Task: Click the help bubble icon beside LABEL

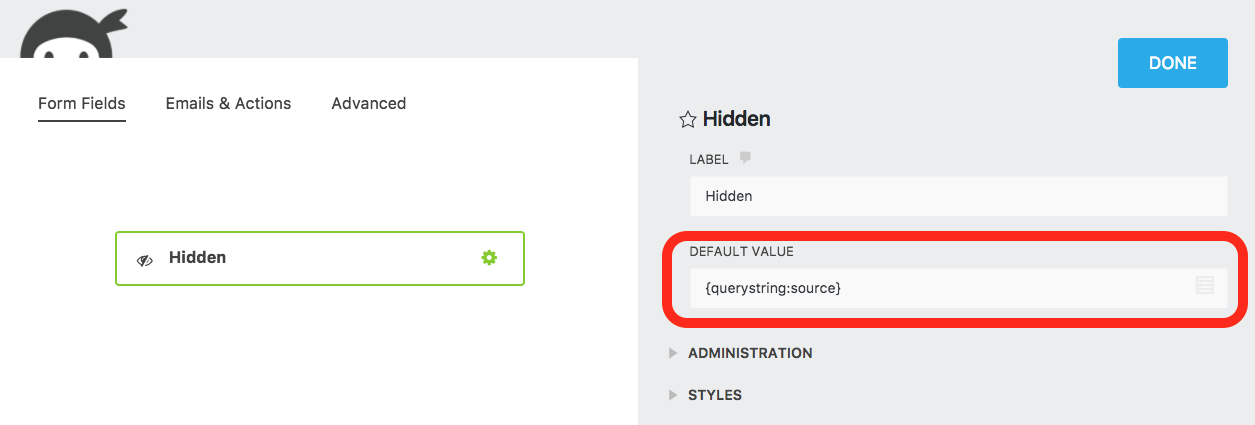Action: coord(745,158)
